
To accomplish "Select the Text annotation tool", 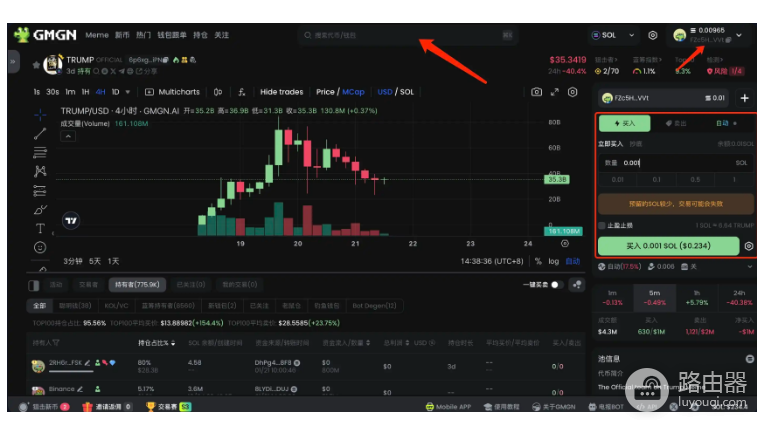I will [x=40, y=228].
